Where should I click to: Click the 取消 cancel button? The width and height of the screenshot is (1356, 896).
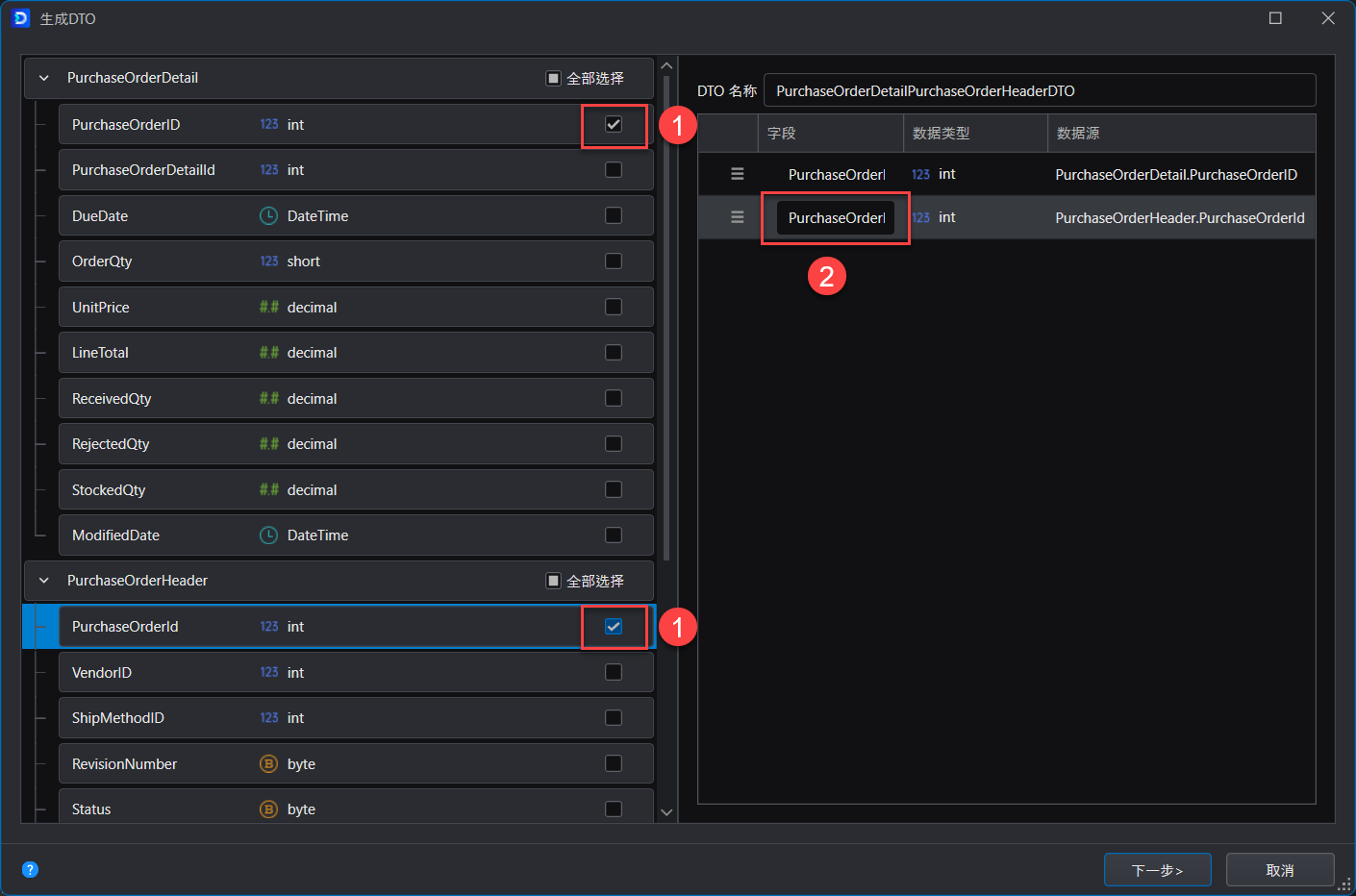[x=1280, y=870]
